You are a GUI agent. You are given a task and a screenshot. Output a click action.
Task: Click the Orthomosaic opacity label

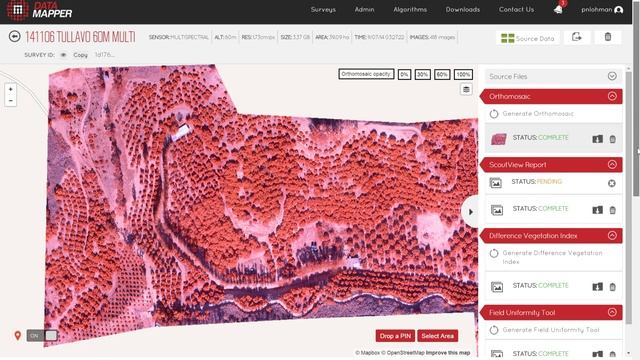(x=366, y=74)
